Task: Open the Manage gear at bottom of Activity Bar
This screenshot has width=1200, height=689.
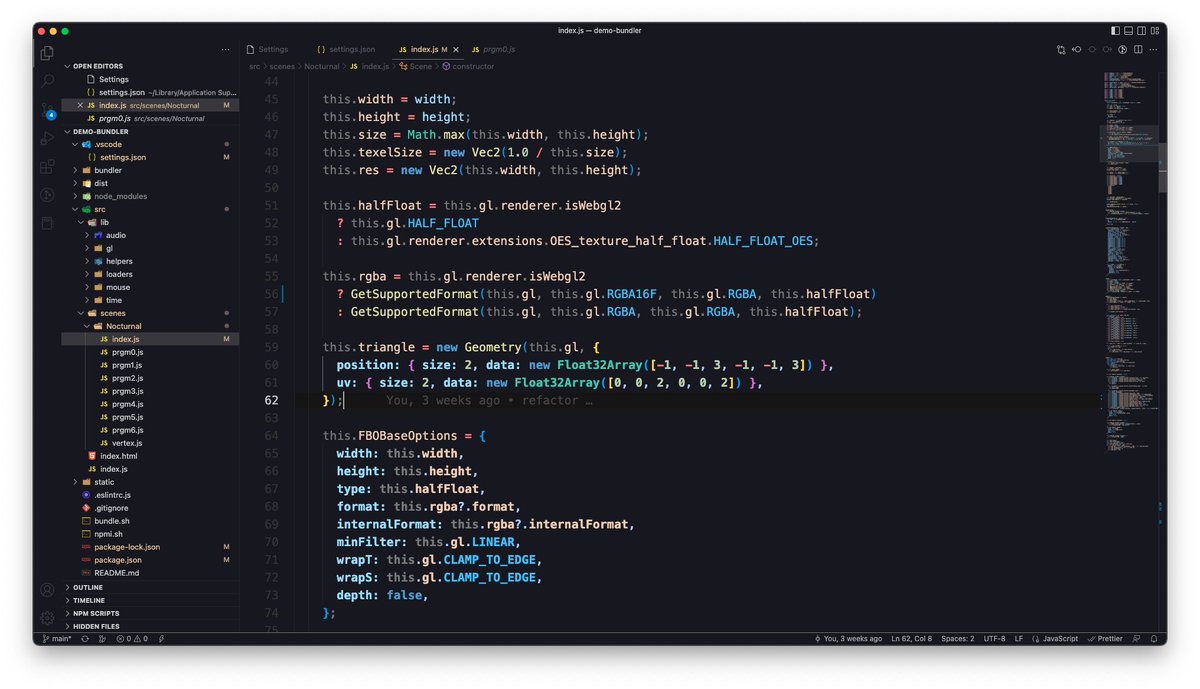Action: point(46,617)
